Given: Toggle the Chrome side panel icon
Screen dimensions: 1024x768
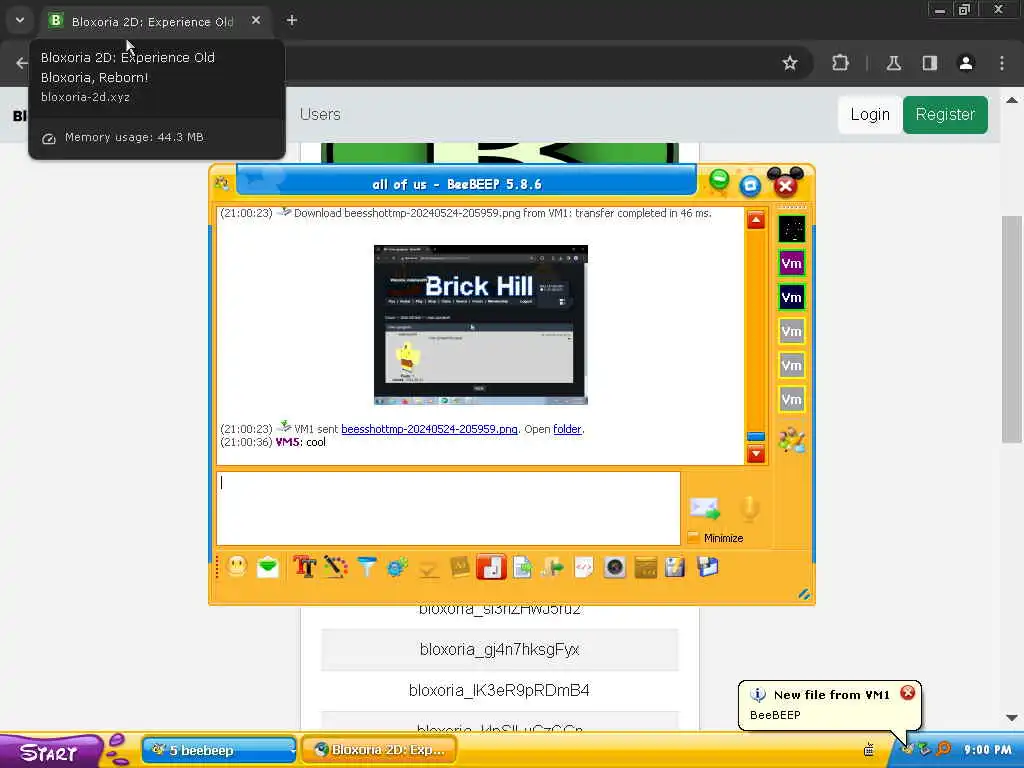Looking at the screenshot, I should click(x=929, y=63).
